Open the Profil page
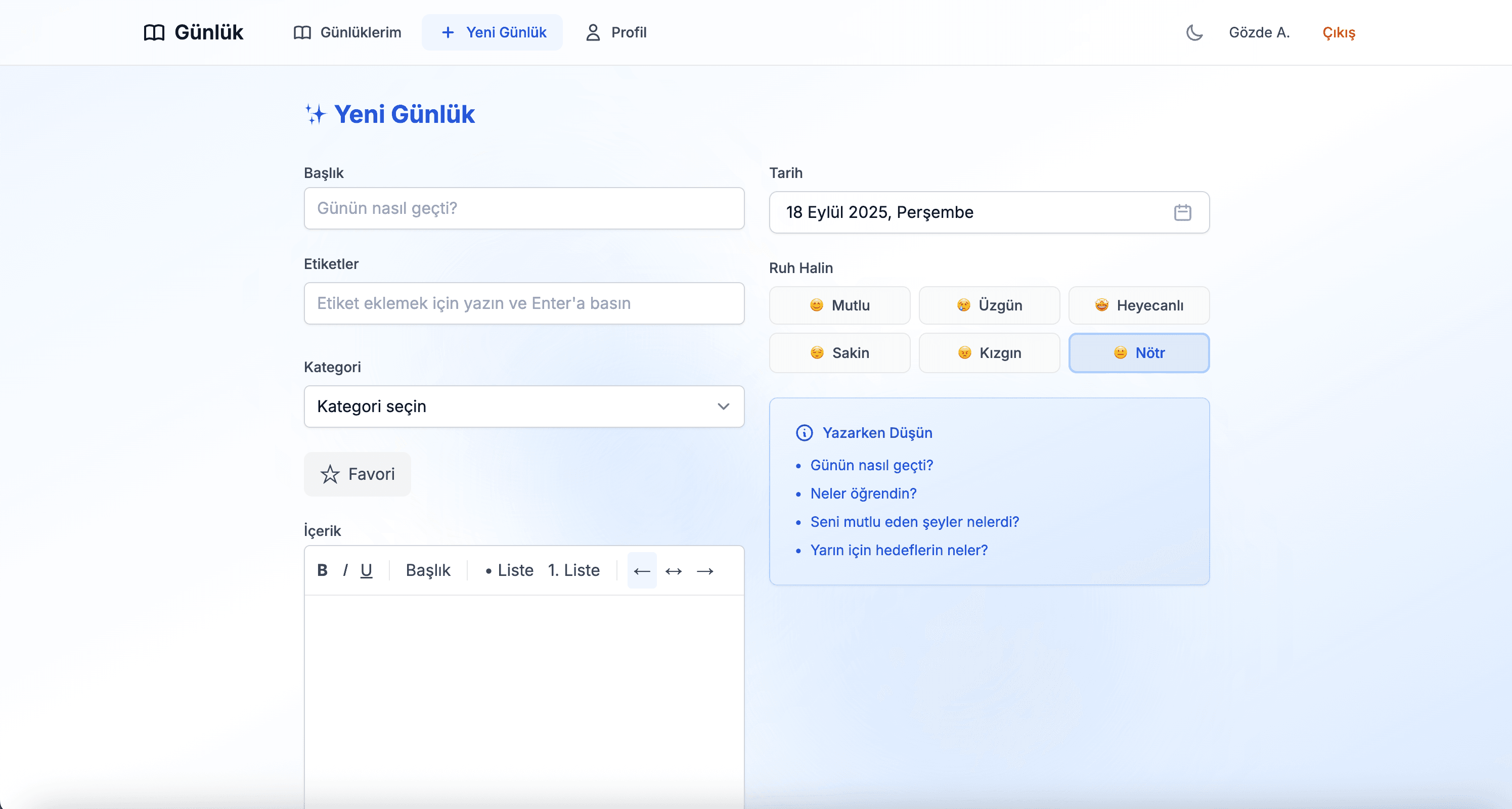 tap(616, 32)
